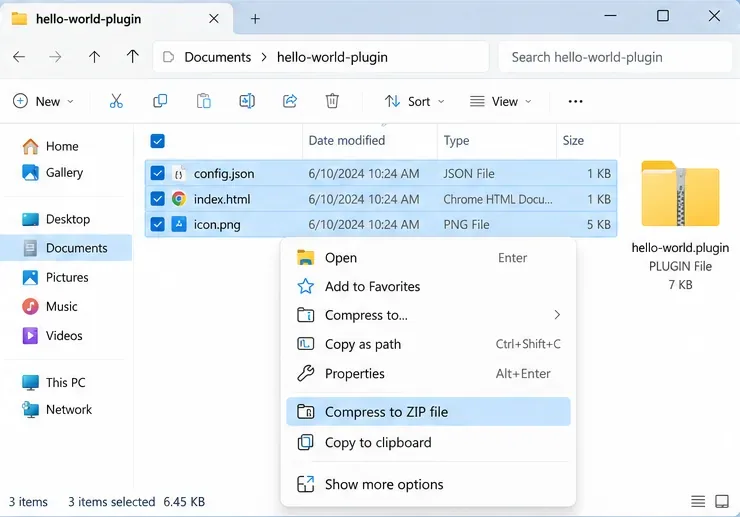740x517 pixels.
Task: Go back with the left arrow
Action: [x=19, y=57]
